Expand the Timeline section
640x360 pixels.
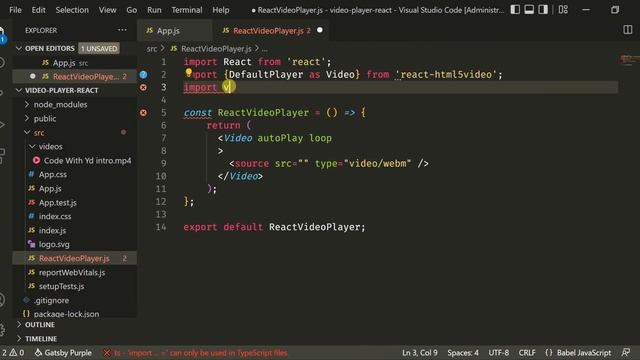[41, 339]
